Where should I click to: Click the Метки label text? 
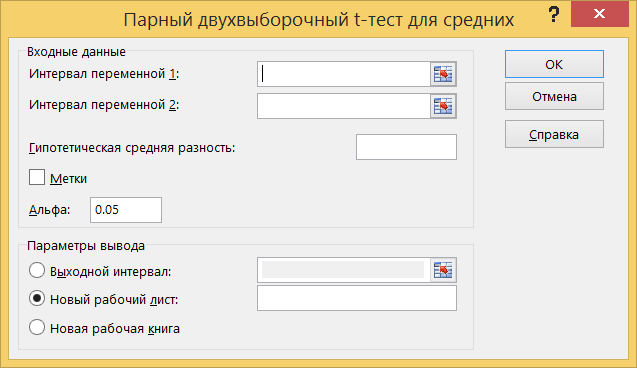68,179
